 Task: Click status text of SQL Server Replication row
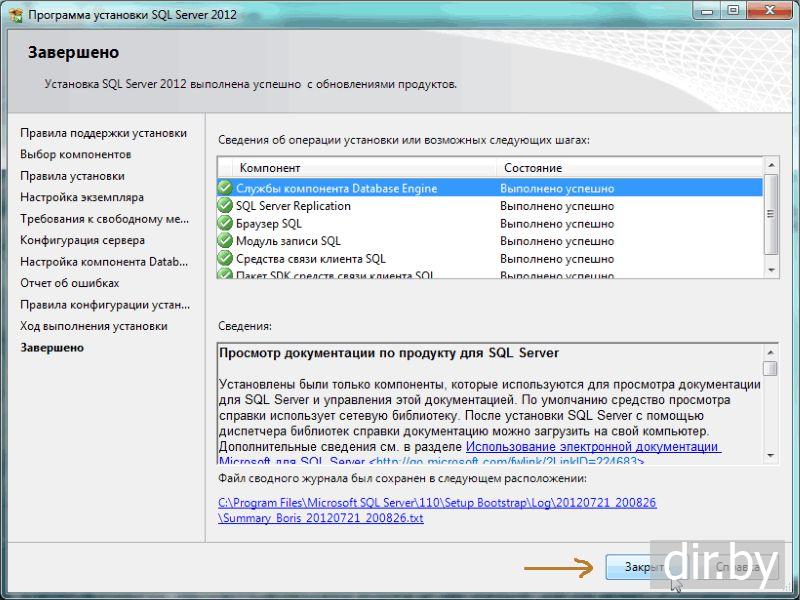click(557, 206)
